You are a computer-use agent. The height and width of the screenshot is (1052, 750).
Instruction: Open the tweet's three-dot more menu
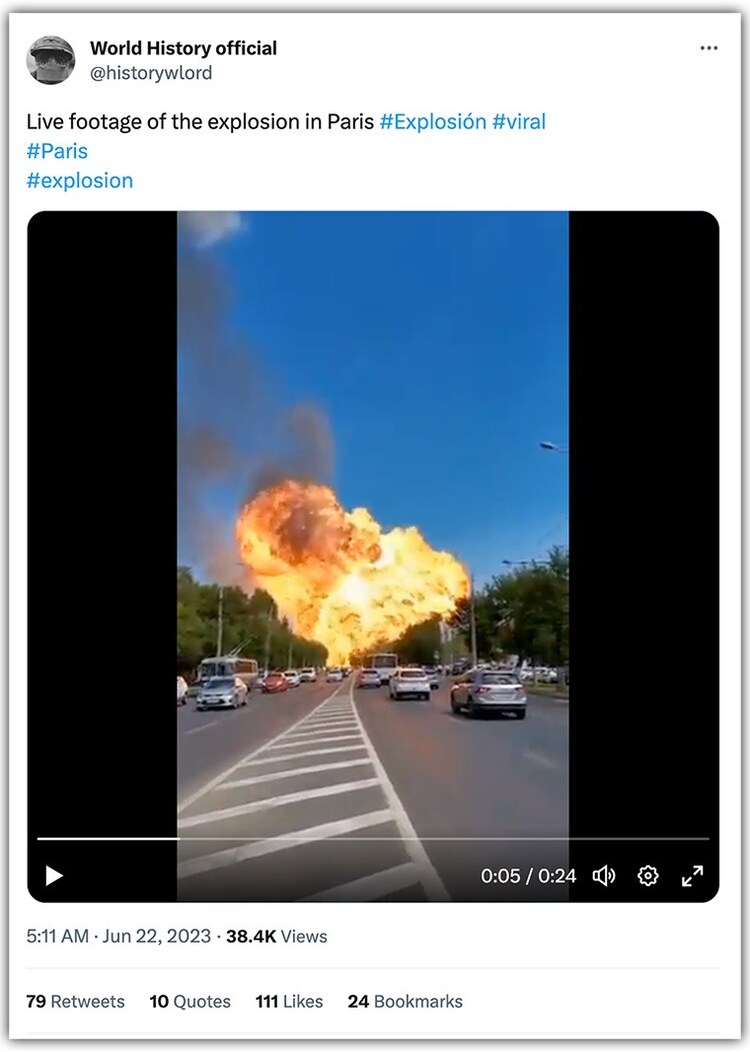[x=708, y=48]
